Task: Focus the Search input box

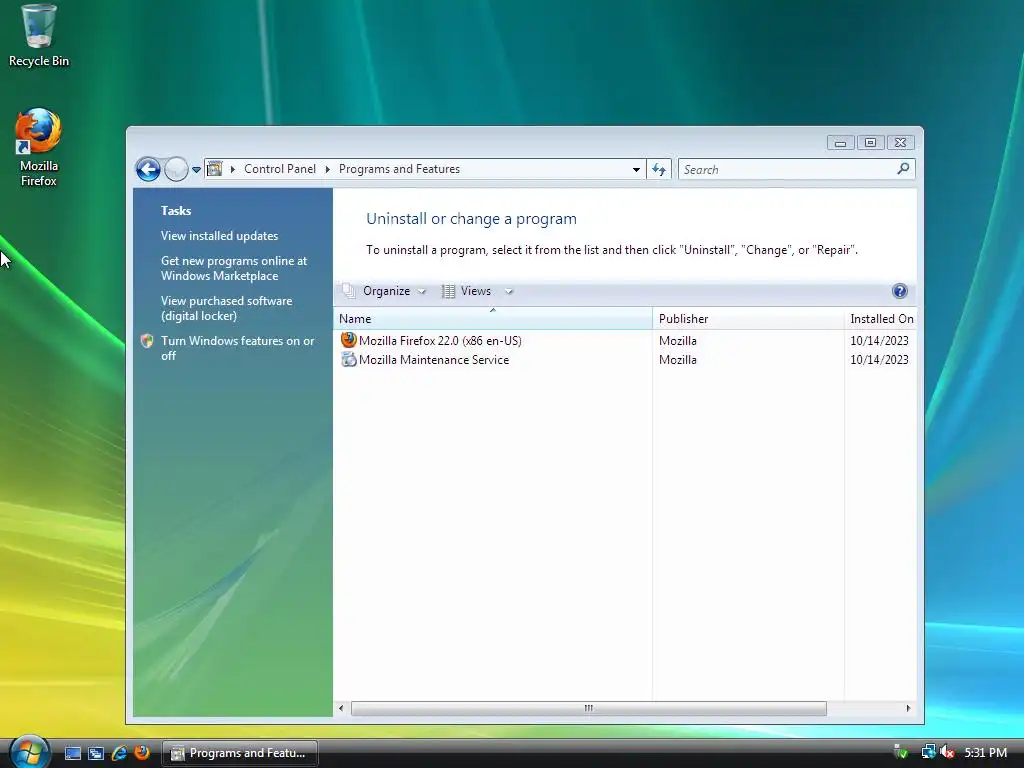Action: point(787,170)
